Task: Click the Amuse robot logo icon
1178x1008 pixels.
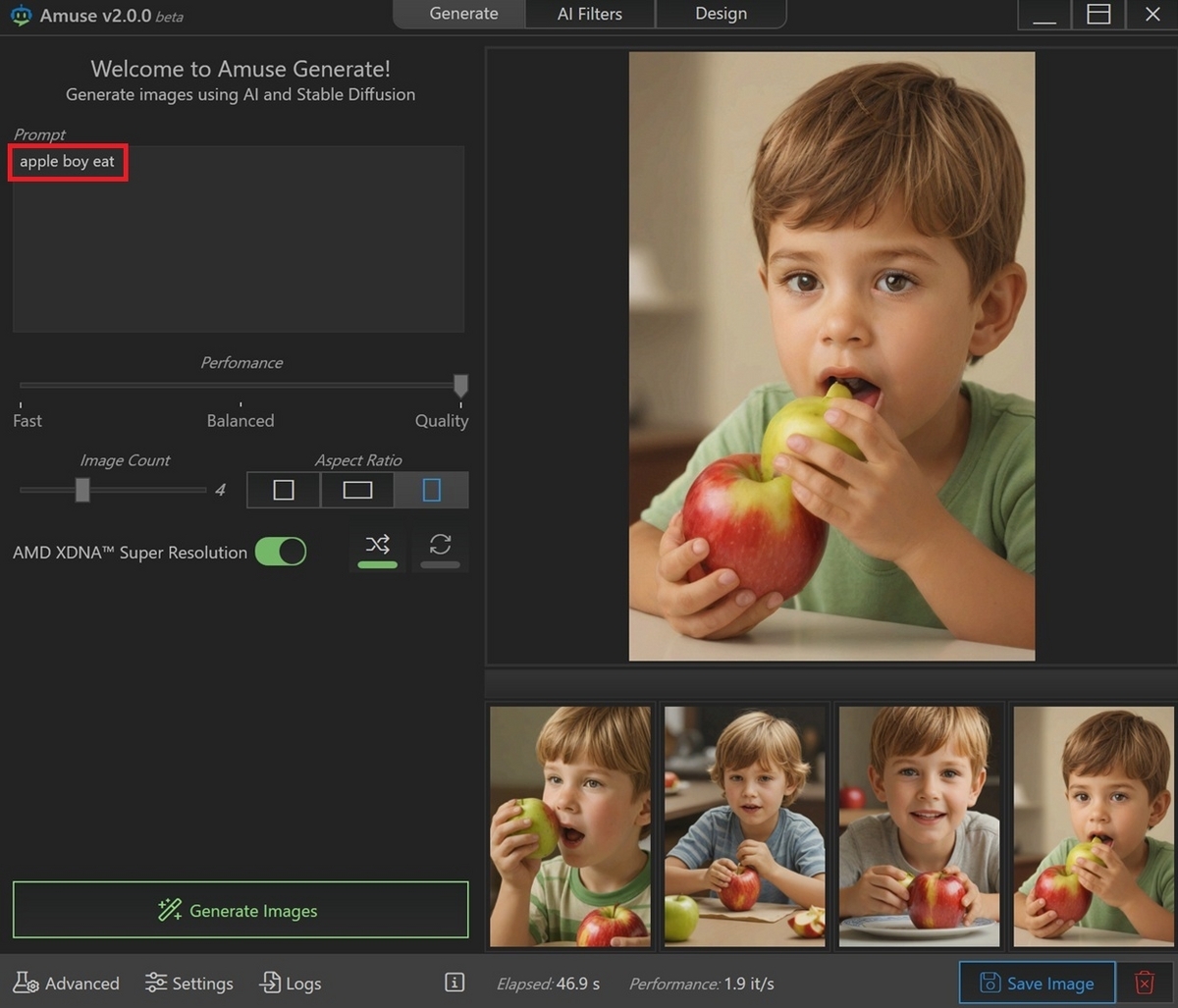Action: pos(20,16)
